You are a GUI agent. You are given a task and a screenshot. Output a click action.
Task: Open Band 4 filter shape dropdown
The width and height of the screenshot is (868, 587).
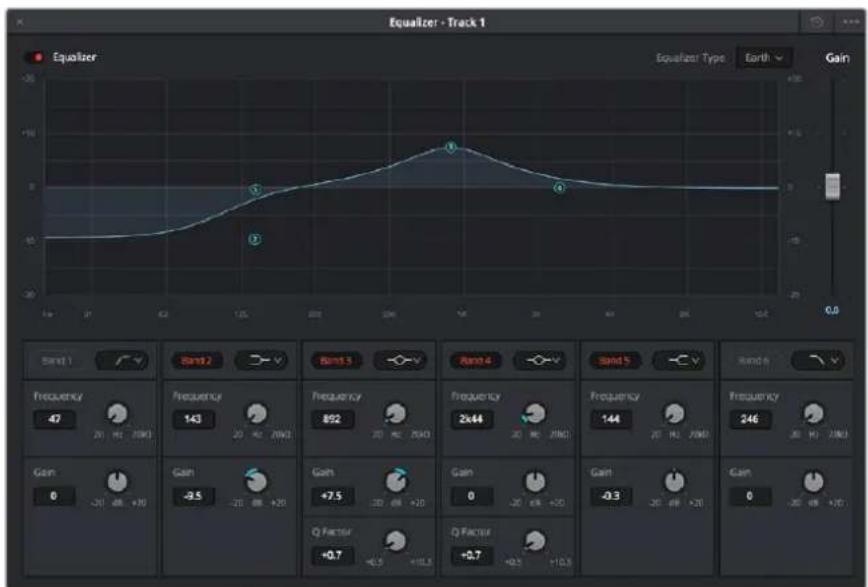(540, 361)
